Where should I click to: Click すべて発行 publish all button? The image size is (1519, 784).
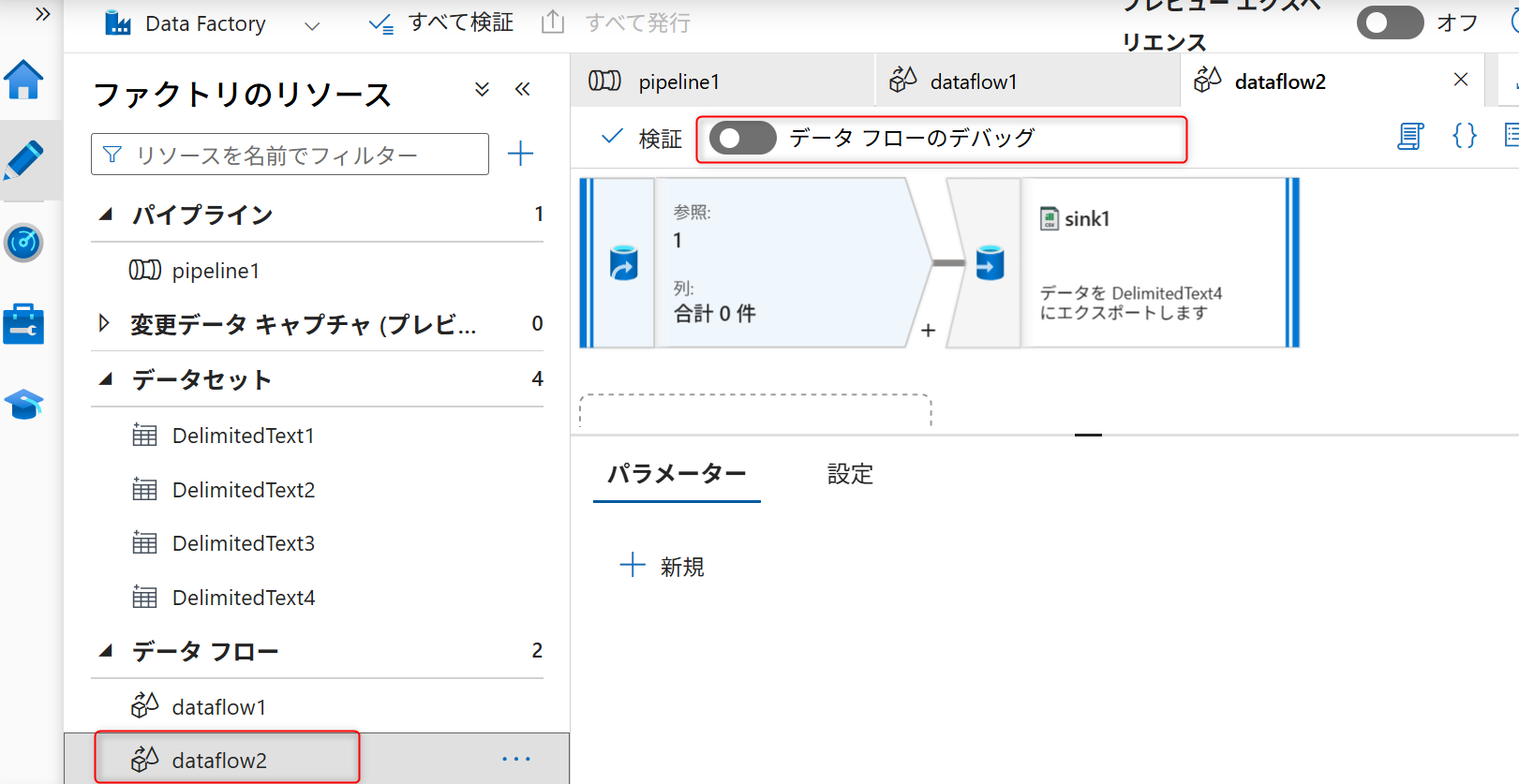coord(617,22)
